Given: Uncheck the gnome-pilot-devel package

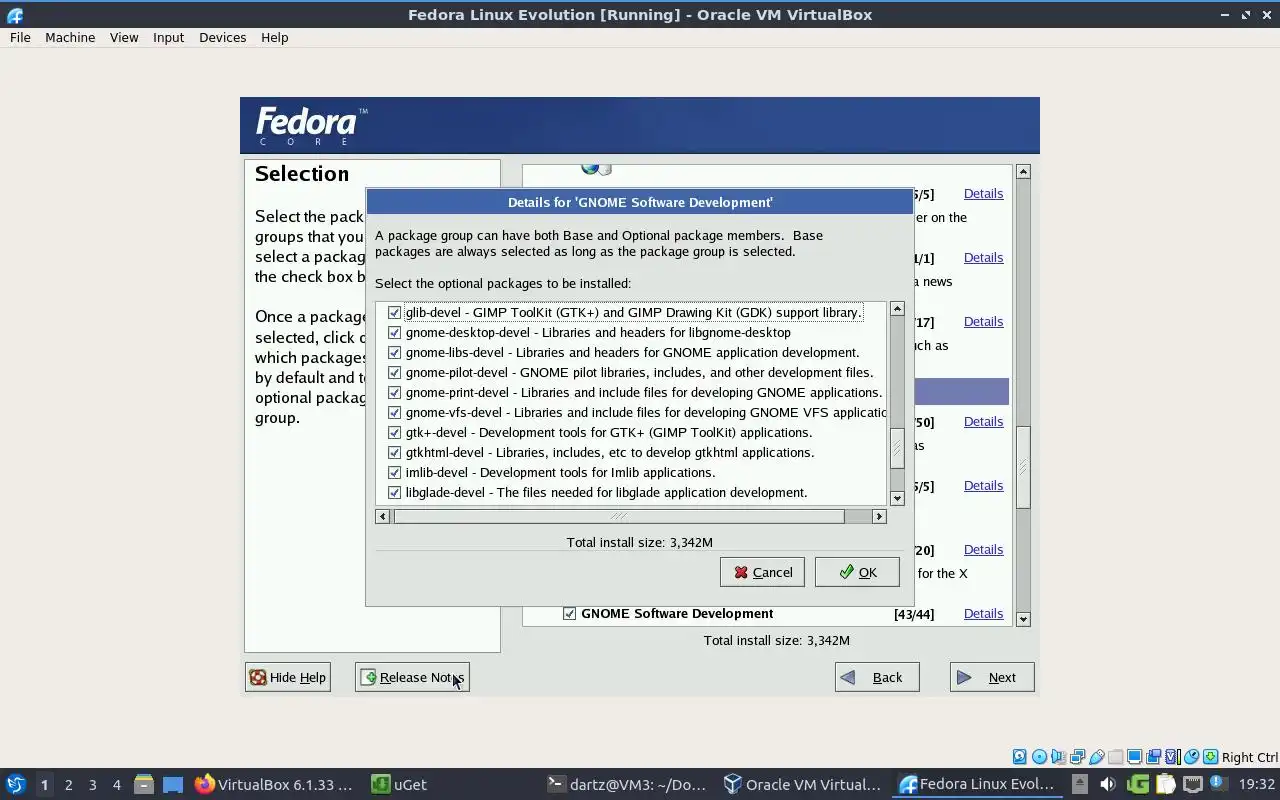Looking at the screenshot, I should point(394,372).
